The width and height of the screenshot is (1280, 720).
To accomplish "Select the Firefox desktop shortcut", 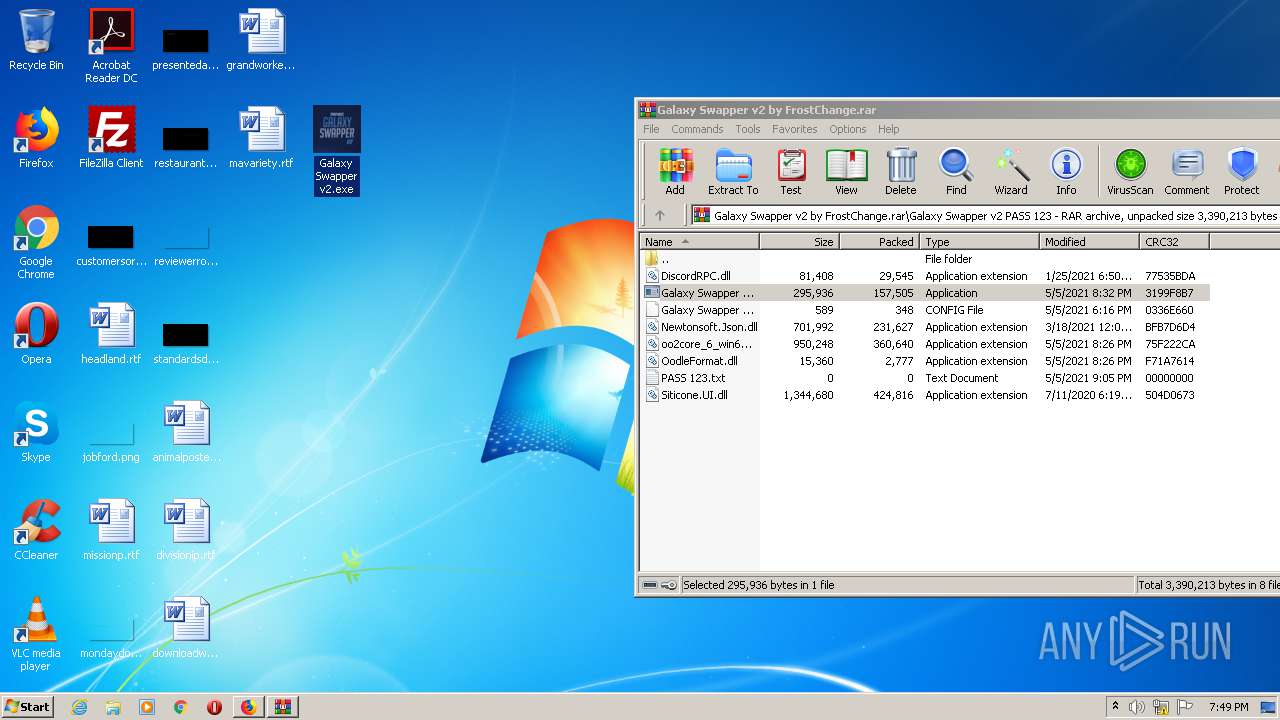I will pyautogui.click(x=36, y=138).
